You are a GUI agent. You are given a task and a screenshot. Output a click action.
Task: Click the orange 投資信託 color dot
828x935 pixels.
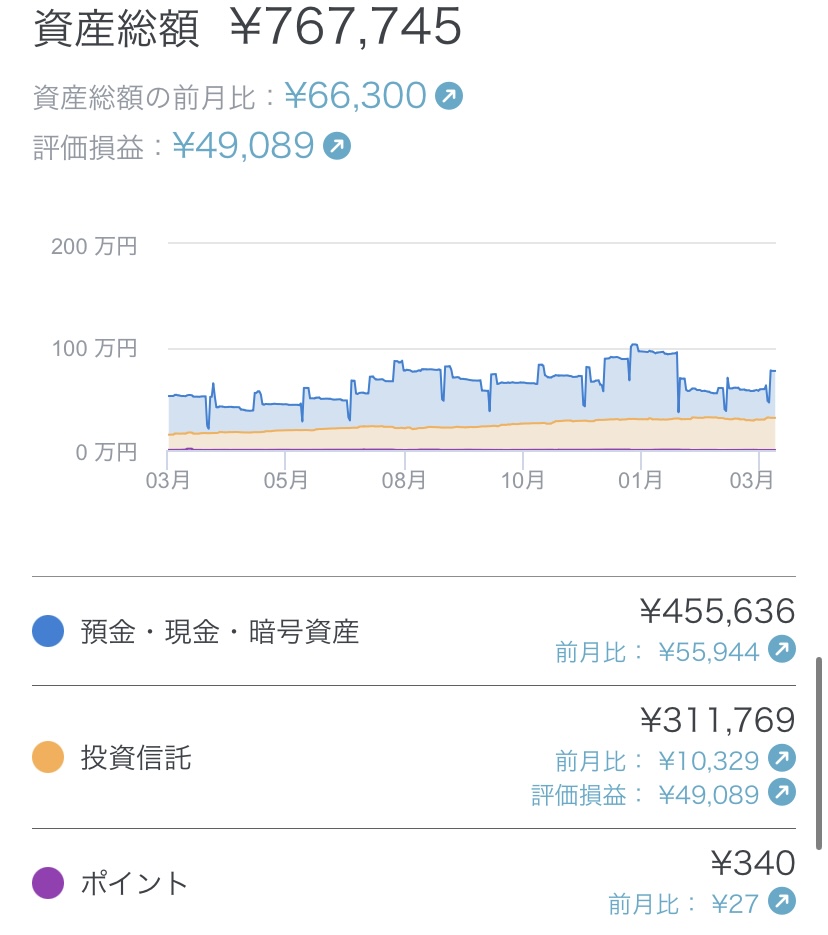pos(48,757)
